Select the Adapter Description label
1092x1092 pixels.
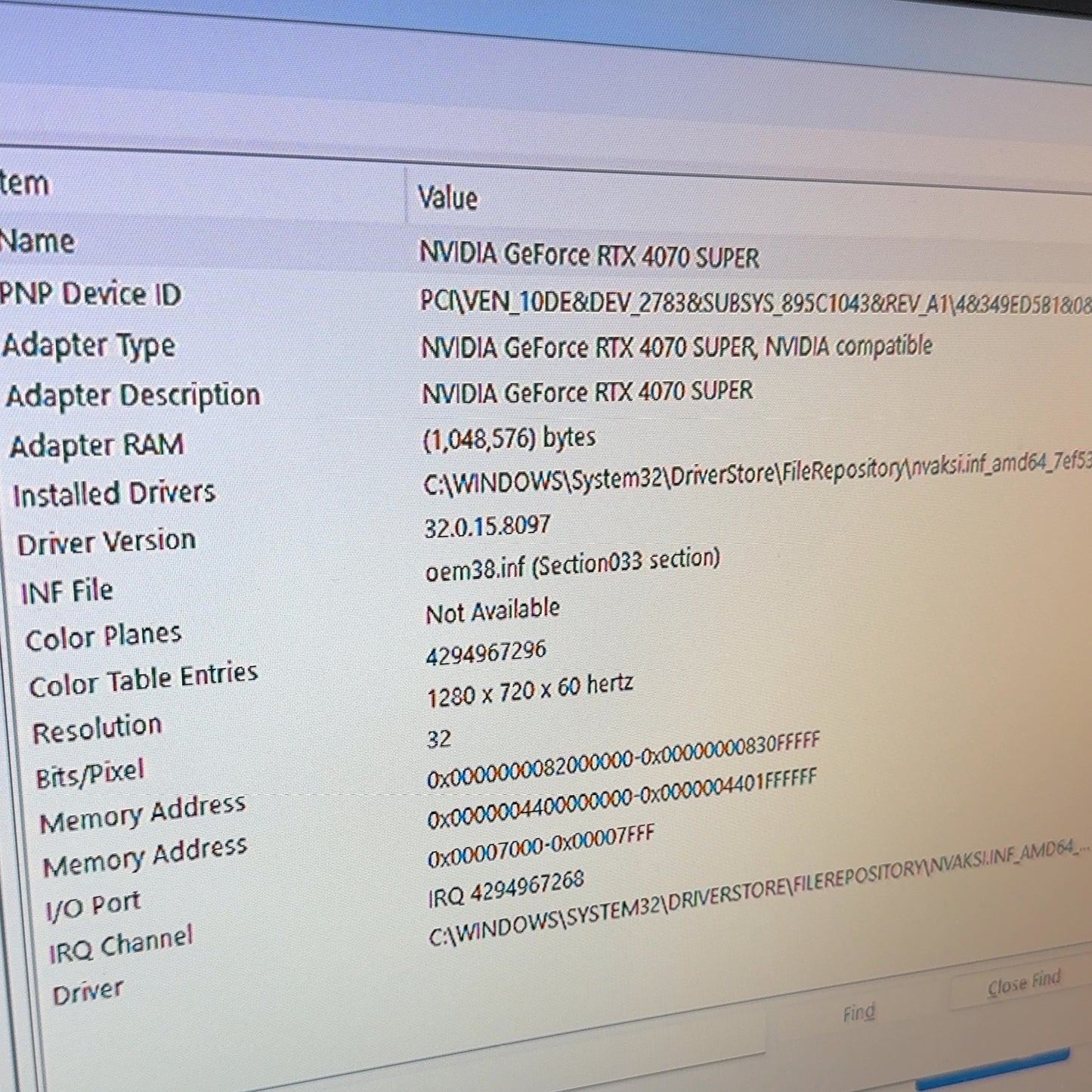[133, 395]
